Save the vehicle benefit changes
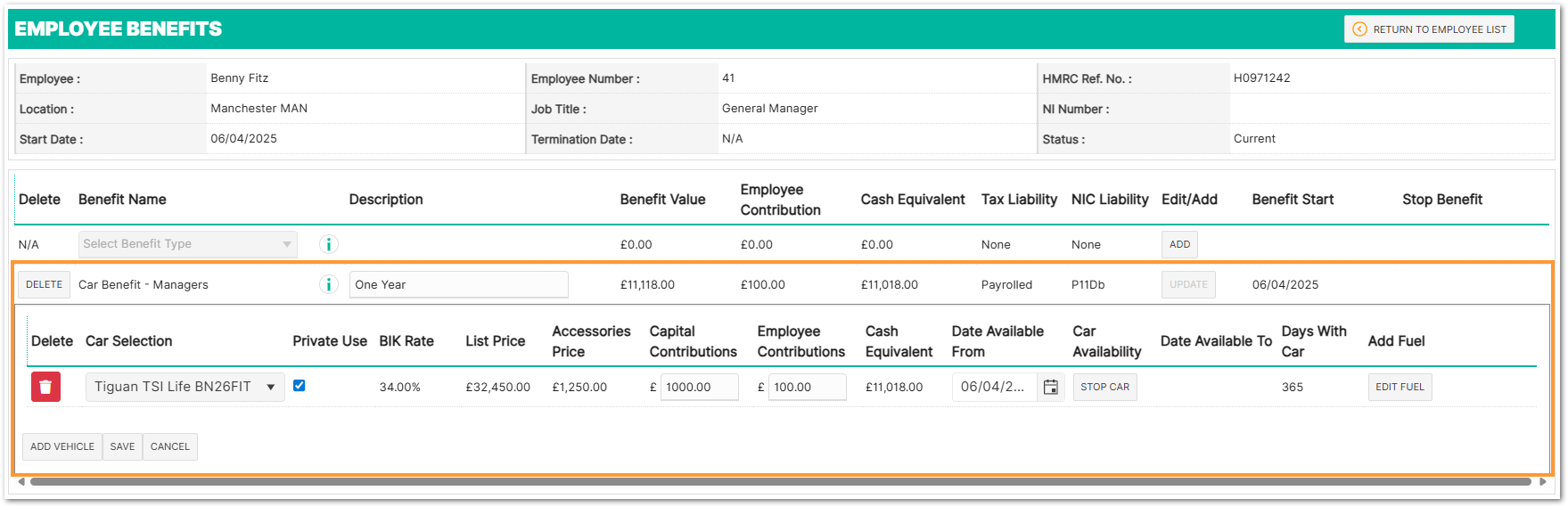The image size is (1568, 507). coord(122,446)
